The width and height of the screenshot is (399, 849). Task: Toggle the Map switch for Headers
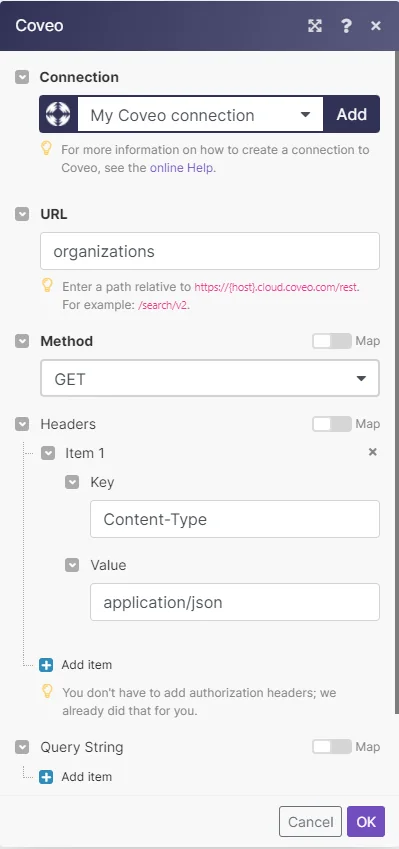[x=332, y=424]
